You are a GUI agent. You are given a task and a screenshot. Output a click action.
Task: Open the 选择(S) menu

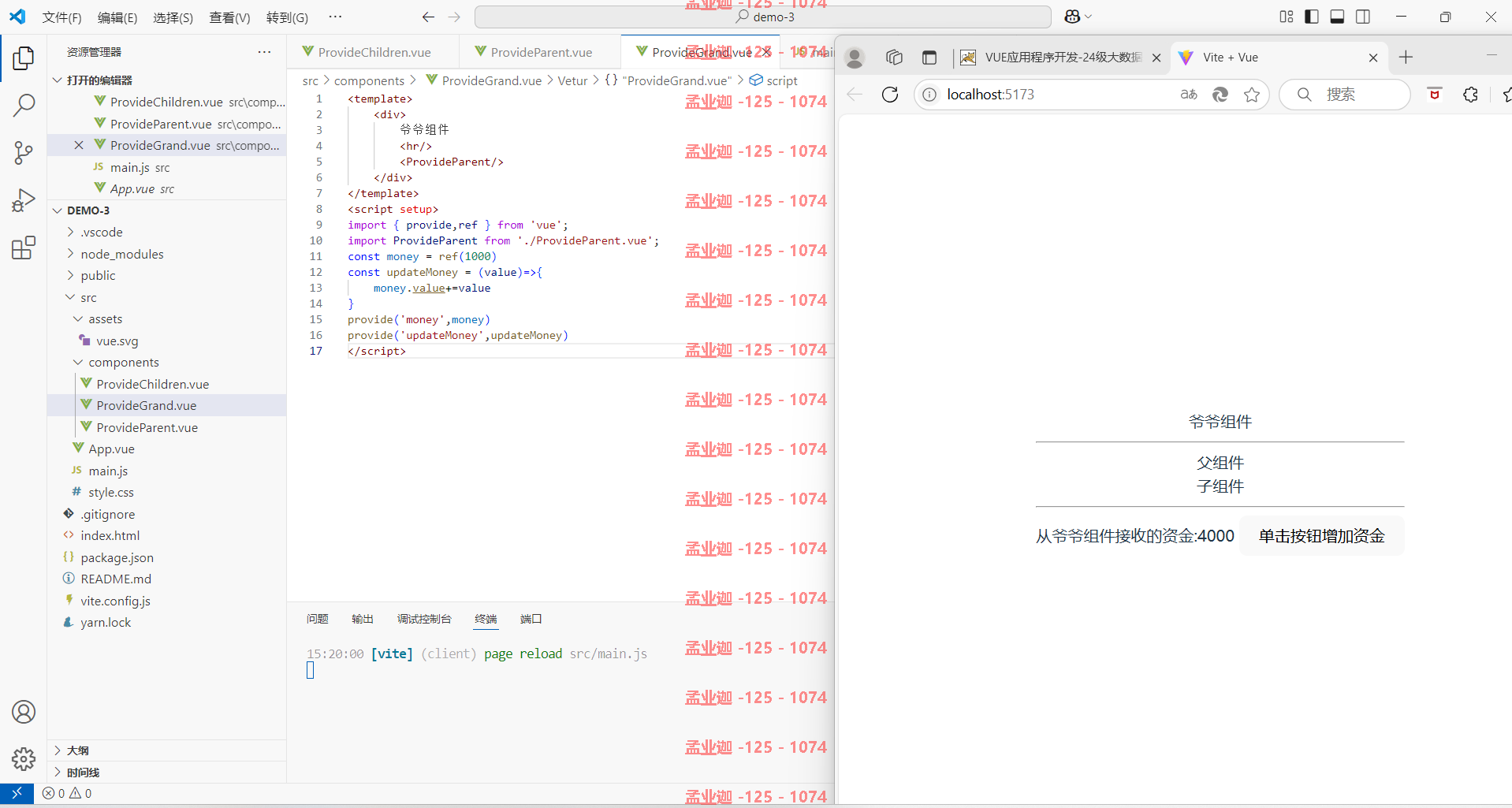173,17
